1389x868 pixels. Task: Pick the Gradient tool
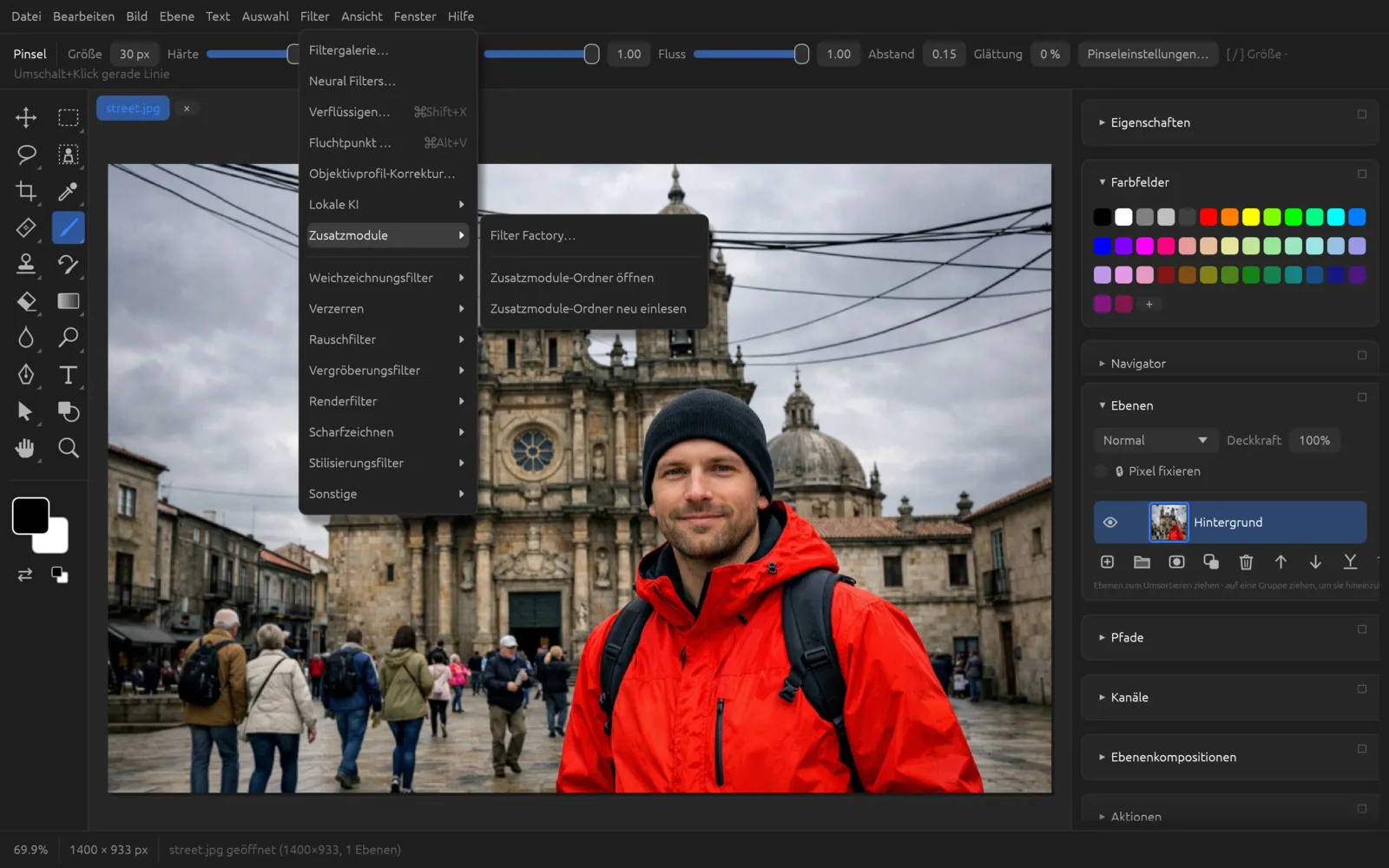pyautogui.click(x=68, y=301)
